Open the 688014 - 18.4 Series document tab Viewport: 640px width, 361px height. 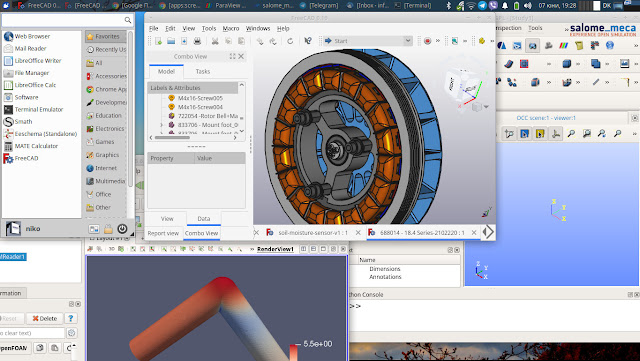(x=422, y=232)
